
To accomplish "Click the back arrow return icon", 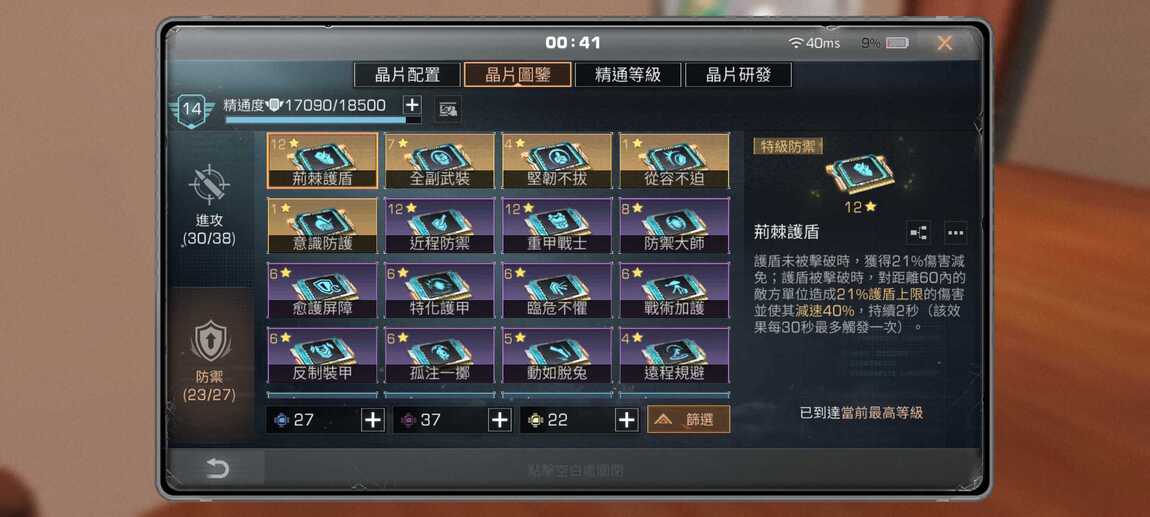I will [217, 469].
